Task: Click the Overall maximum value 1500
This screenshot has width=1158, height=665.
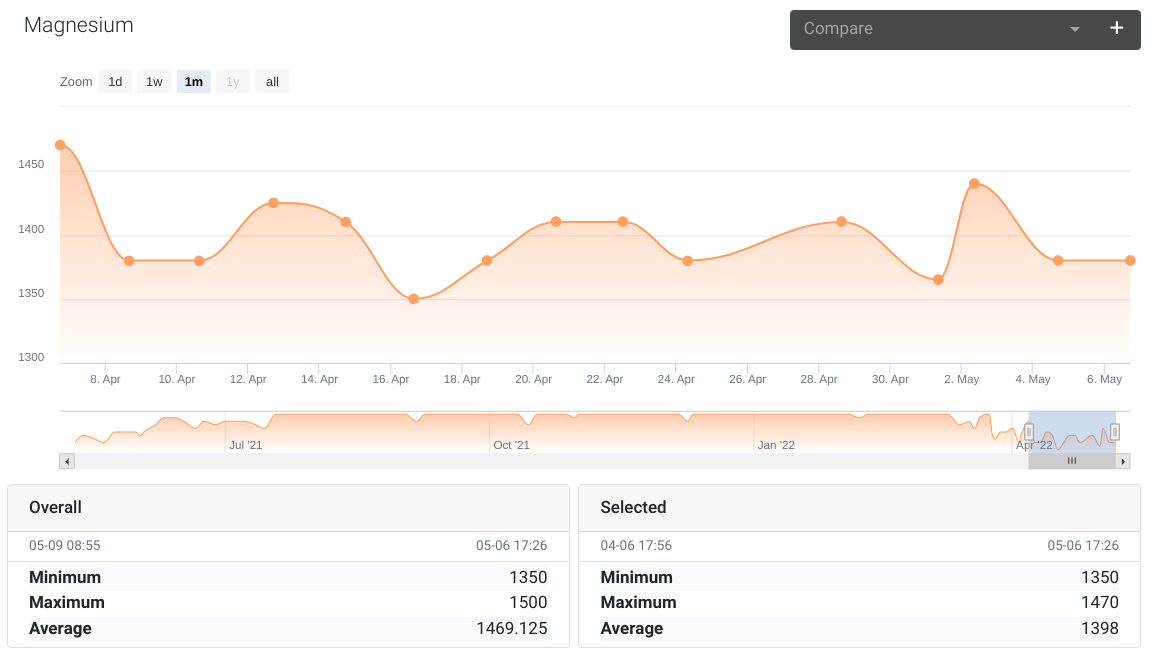Action: [x=528, y=603]
